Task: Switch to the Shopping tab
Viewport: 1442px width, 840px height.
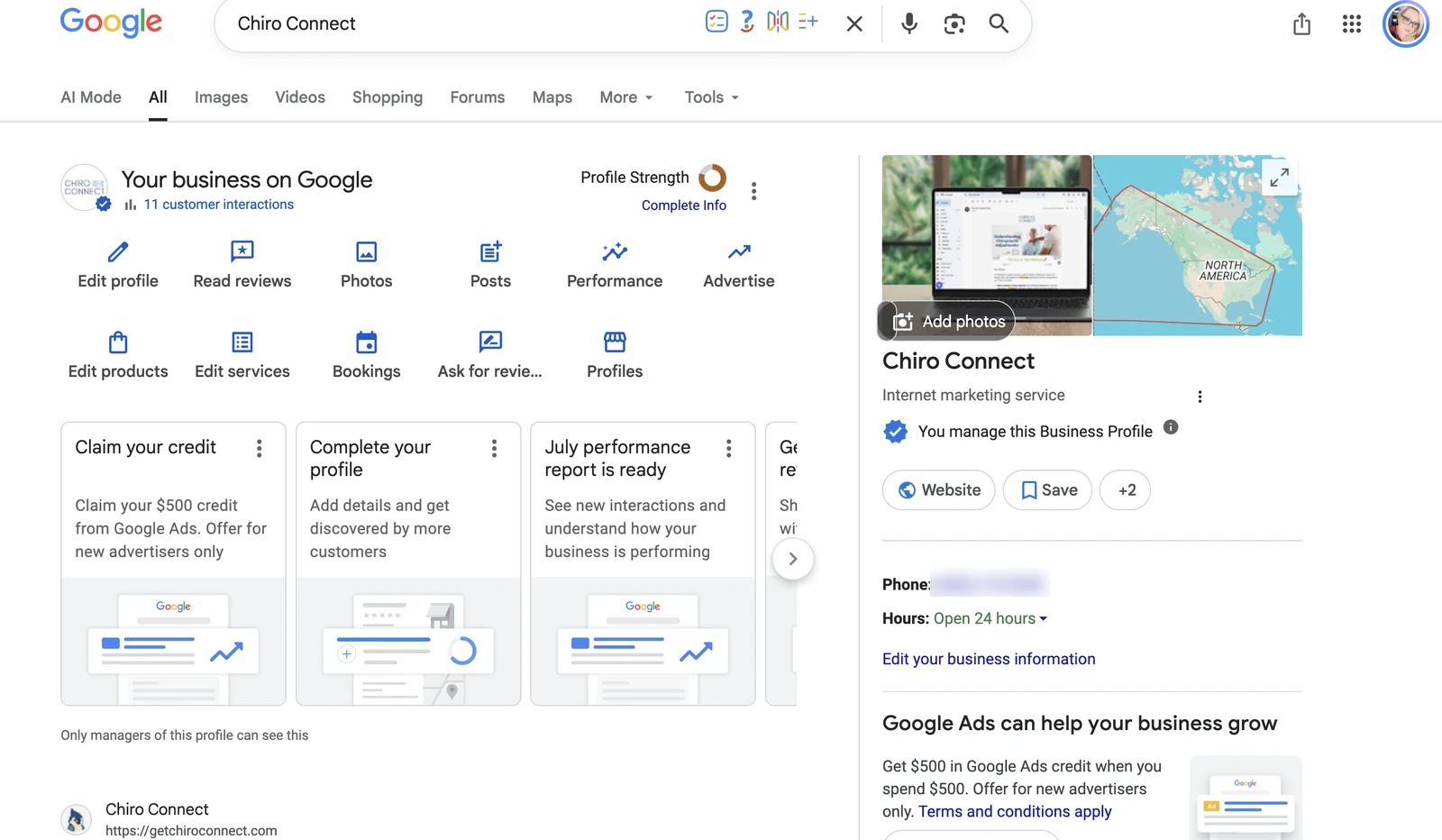Action: coord(388,97)
